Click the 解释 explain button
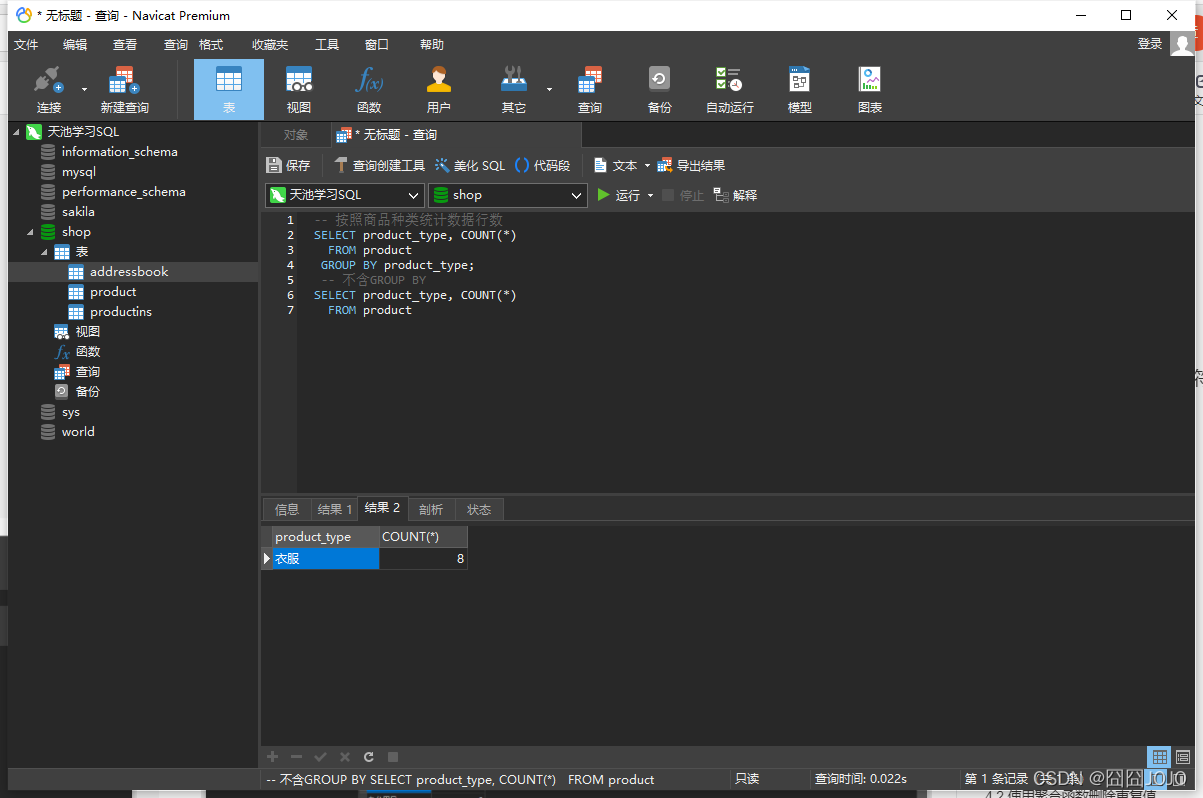 click(735, 195)
